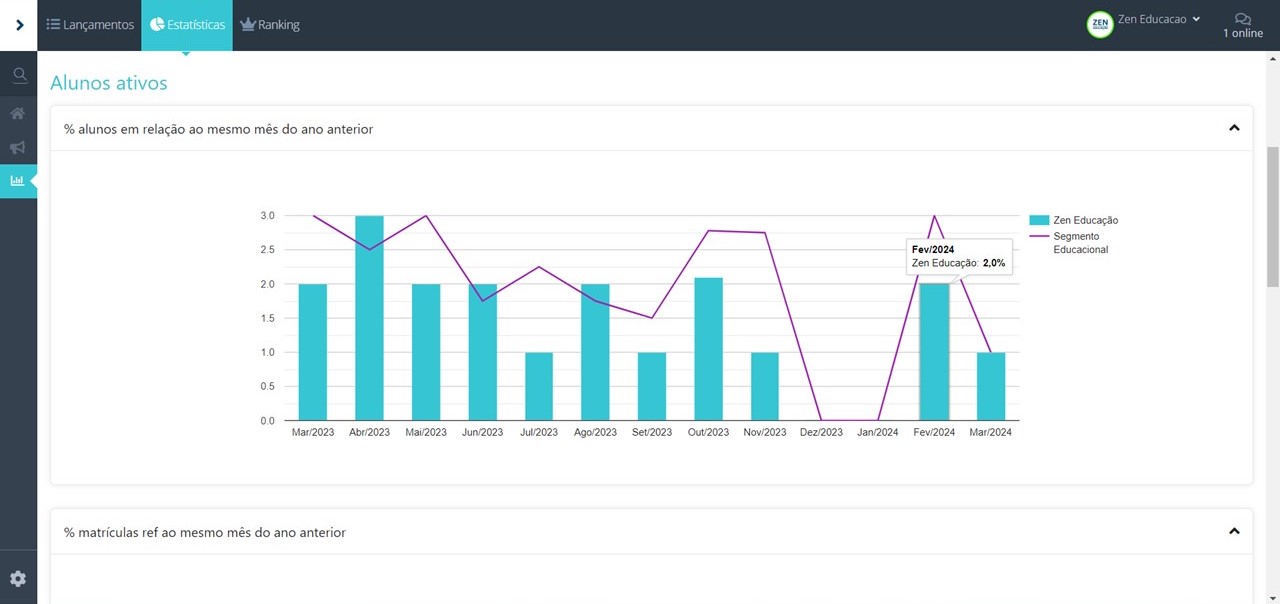This screenshot has height=604, width=1280.
Task: Click the Abr/2023 bar
Action: 369,318
